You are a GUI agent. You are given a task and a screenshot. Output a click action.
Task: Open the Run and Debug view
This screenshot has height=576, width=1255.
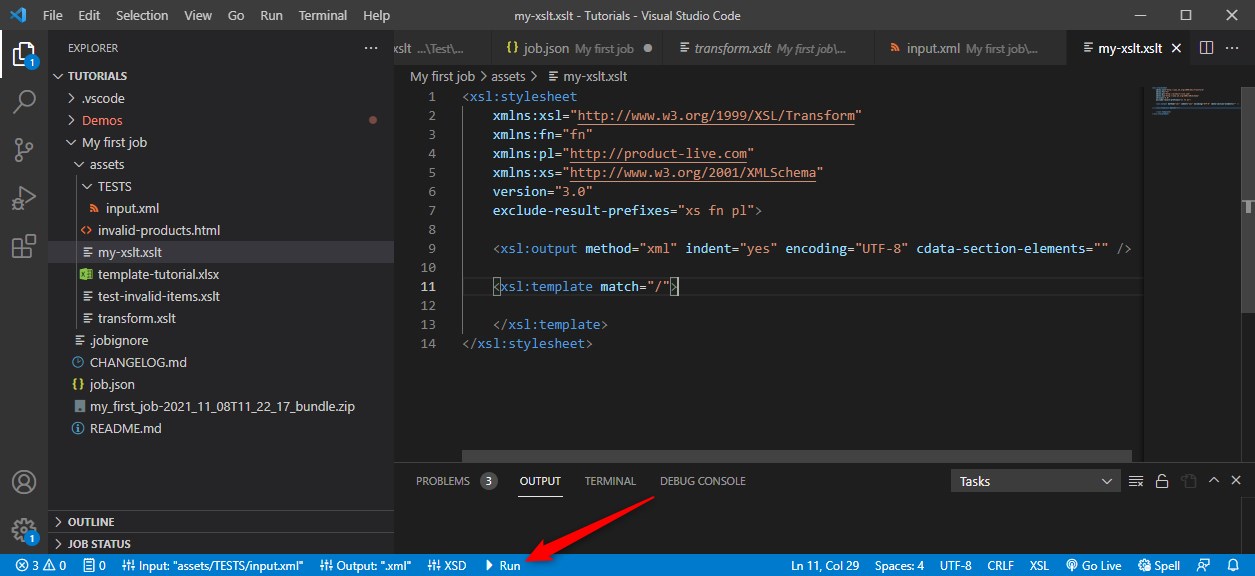(24, 198)
